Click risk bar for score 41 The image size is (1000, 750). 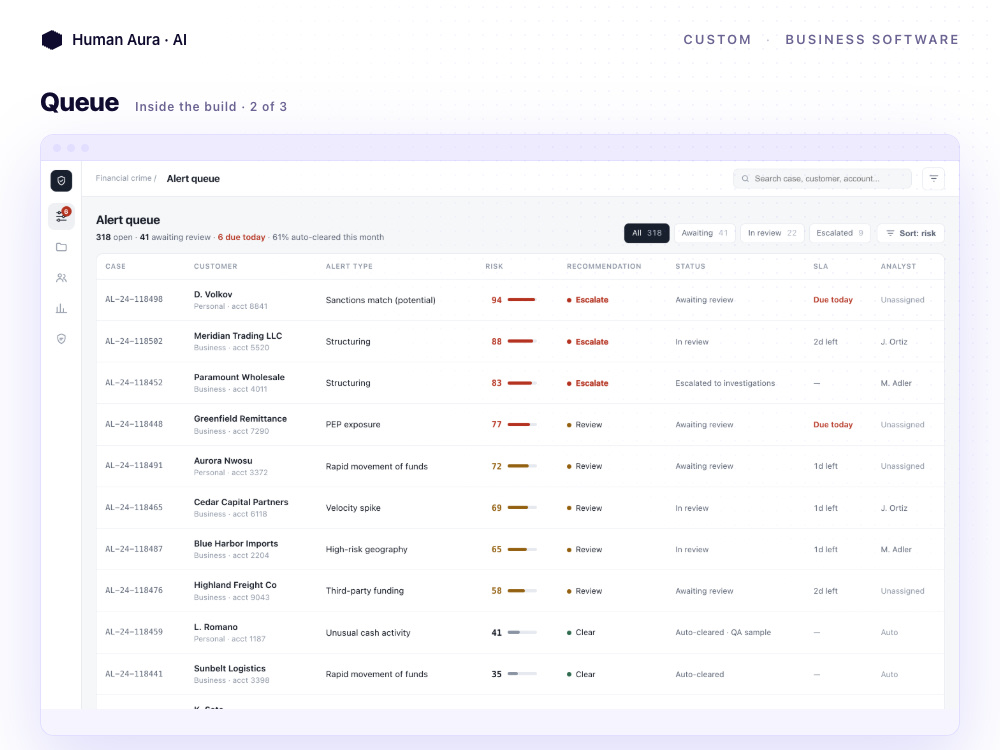pyautogui.click(x=522, y=633)
